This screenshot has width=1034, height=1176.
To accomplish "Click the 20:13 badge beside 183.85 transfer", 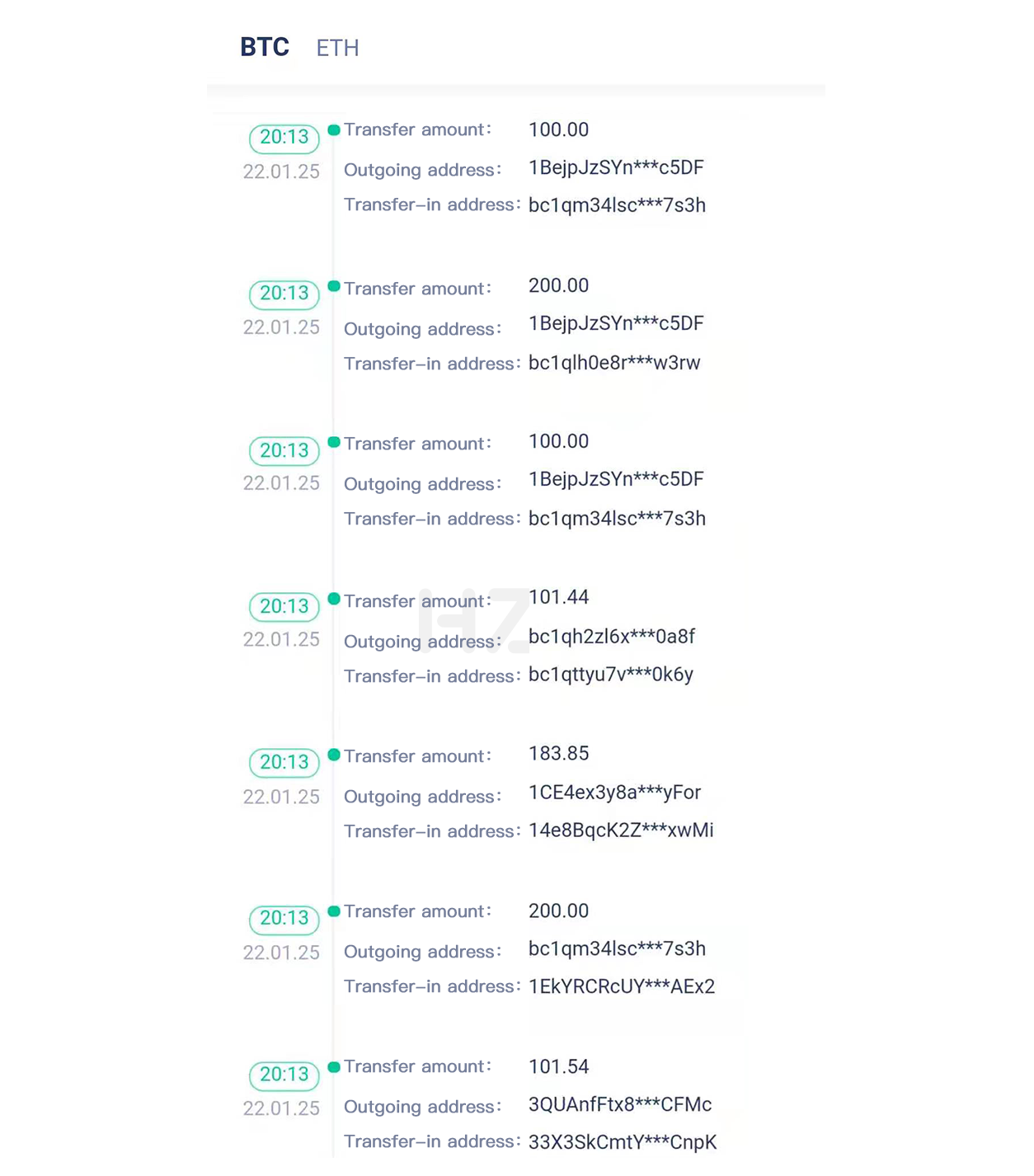I will (284, 763).
